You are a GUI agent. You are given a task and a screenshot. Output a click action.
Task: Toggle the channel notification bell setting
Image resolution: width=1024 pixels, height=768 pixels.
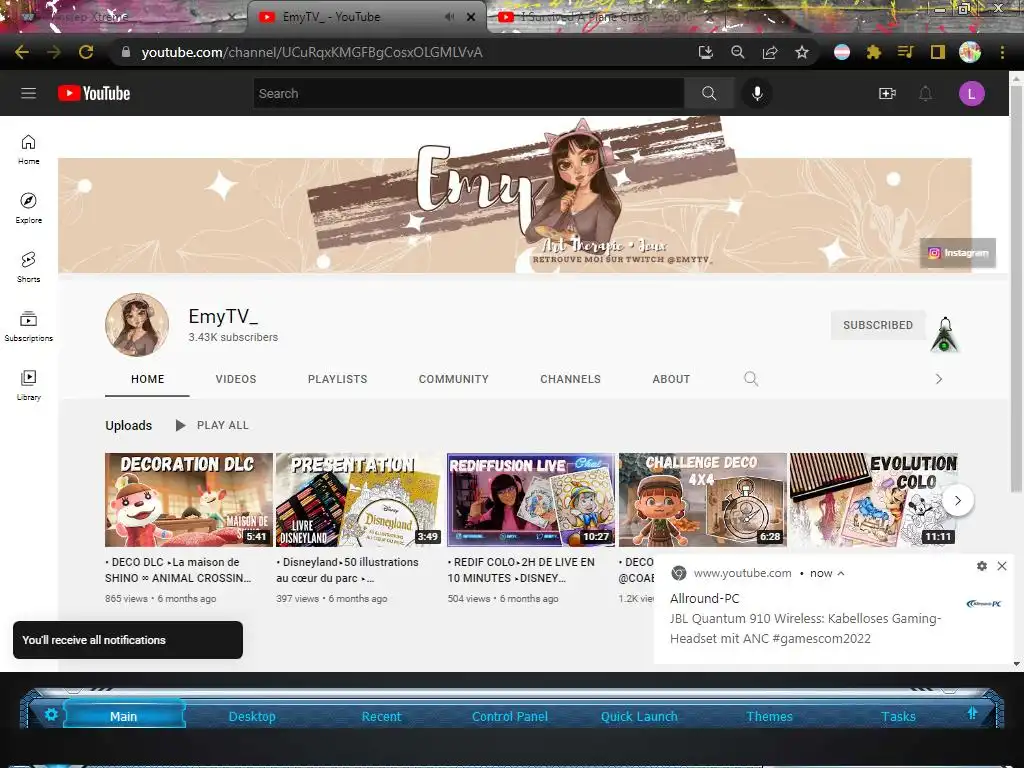click(945, 334)
